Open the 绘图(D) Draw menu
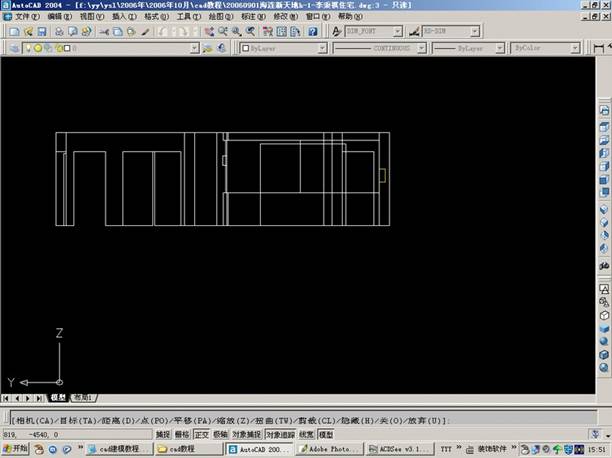The width and height of the screenshot is (612, 458). click(x=220, y=17)
